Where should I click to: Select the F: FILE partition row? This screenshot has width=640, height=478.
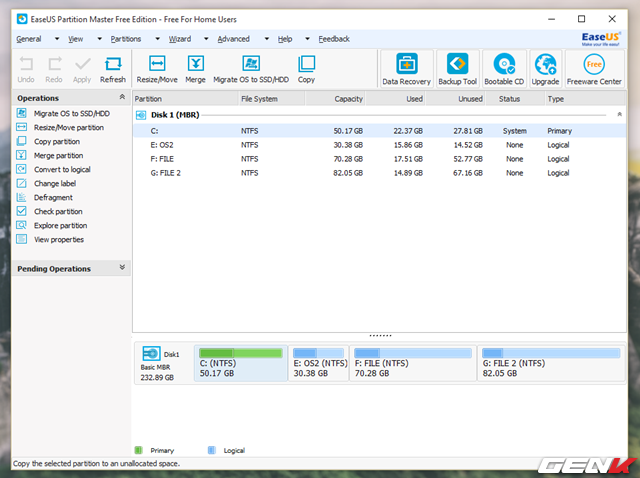379,159
